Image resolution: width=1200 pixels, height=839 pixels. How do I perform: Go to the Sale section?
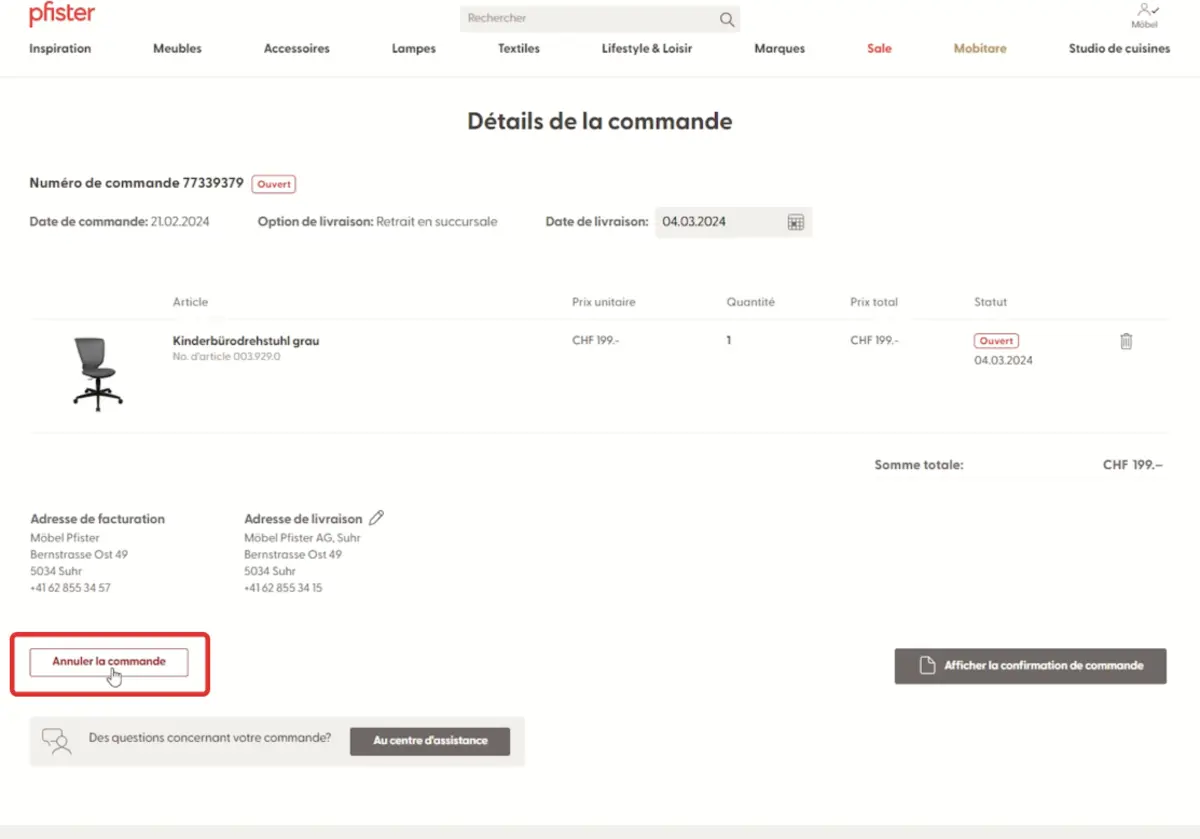(879, 48)
